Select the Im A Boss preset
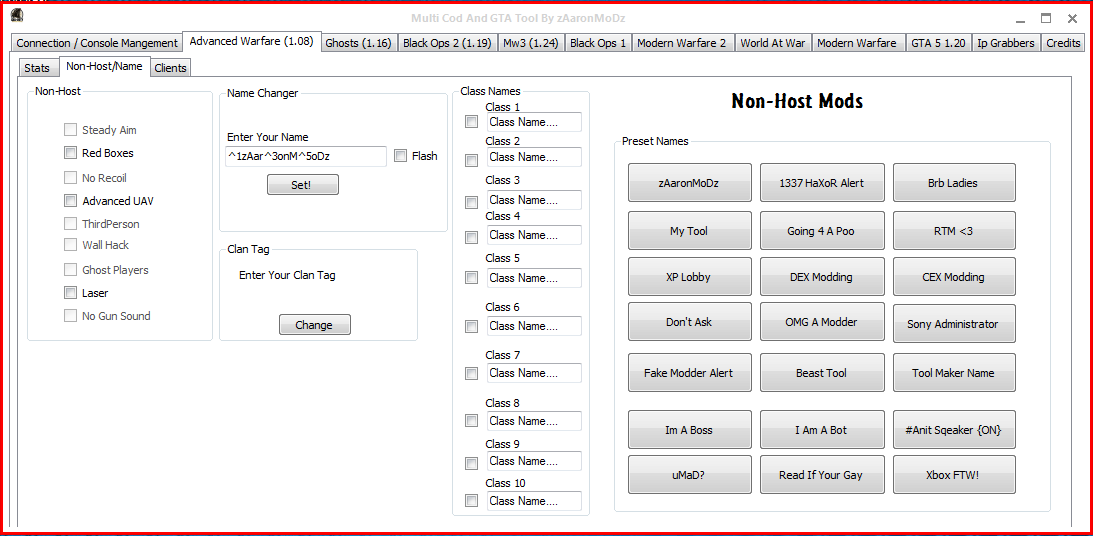The height and width of the screenshot is (536, 1093). pos(689,430)
